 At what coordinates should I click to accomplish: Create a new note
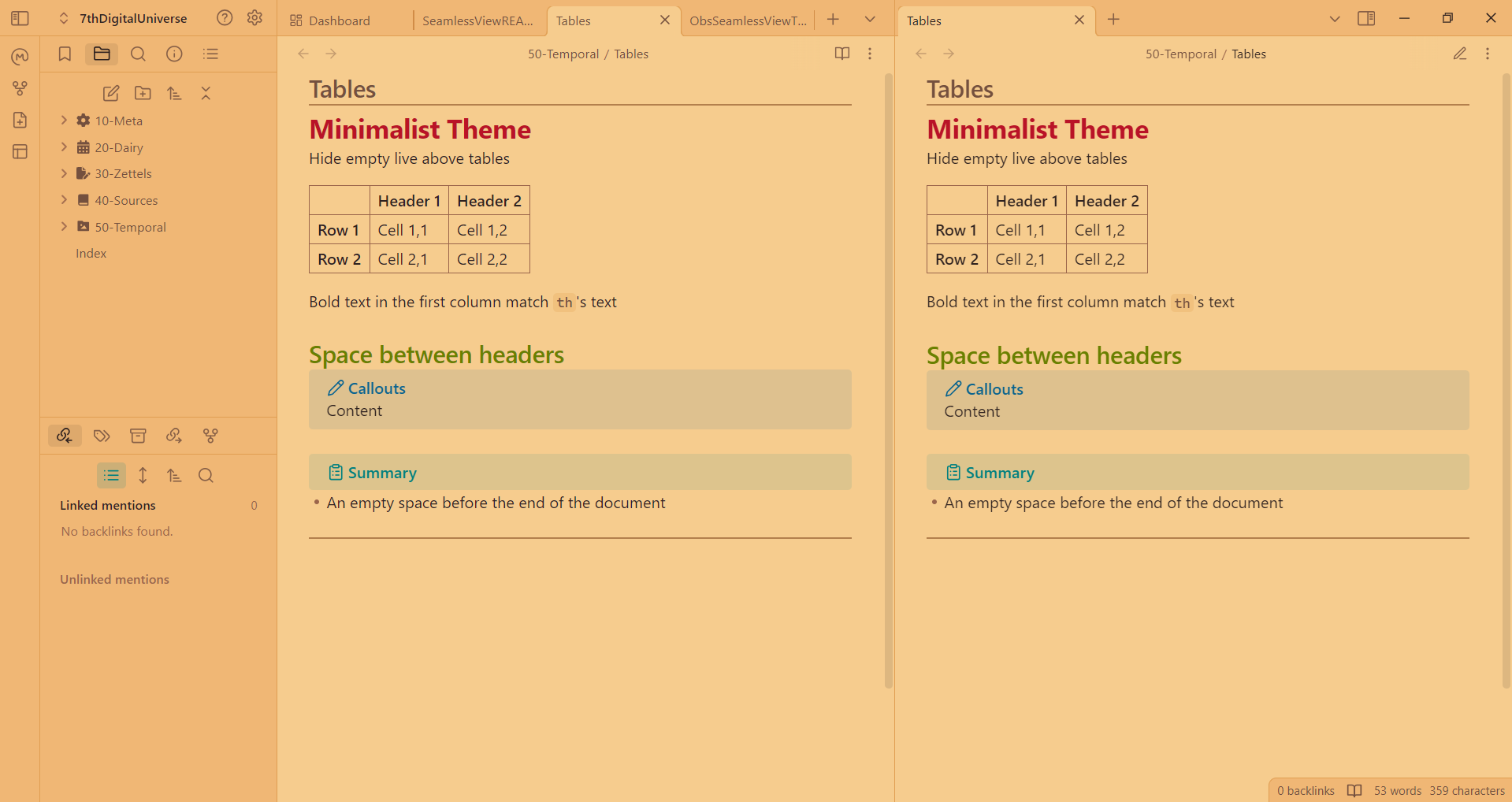[111, 93]
